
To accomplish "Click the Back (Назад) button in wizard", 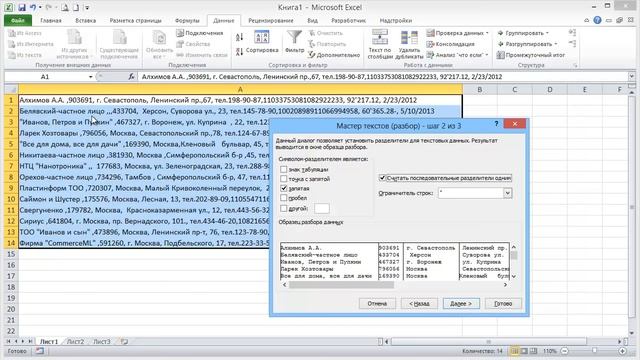I will [419, 304].
